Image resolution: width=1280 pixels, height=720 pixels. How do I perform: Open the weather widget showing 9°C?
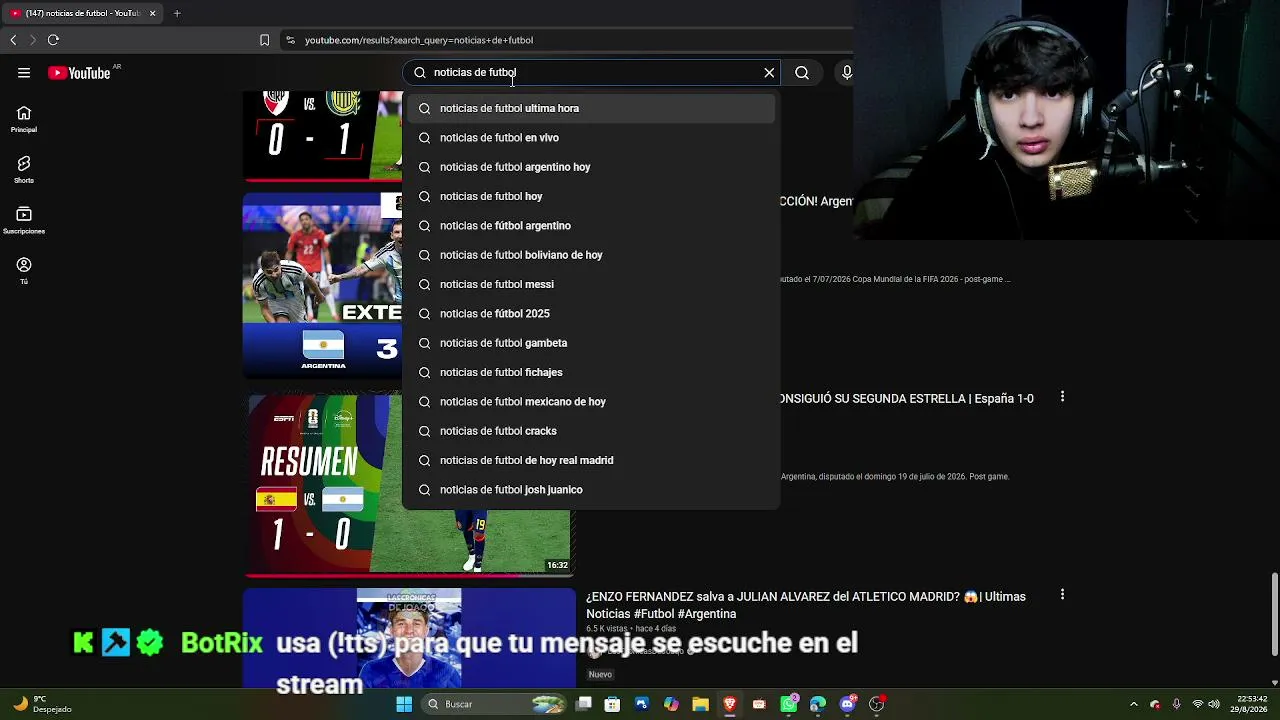(x=42, y=704)
